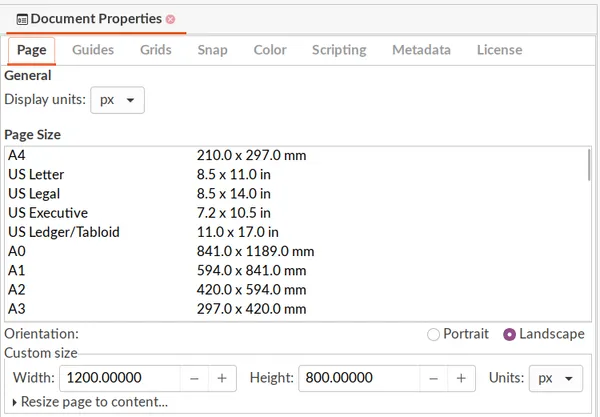Screen dimensions: 600x417
Task: Click the 7.2 x 10.5 in dimensions
Action: tap(233, 213)
